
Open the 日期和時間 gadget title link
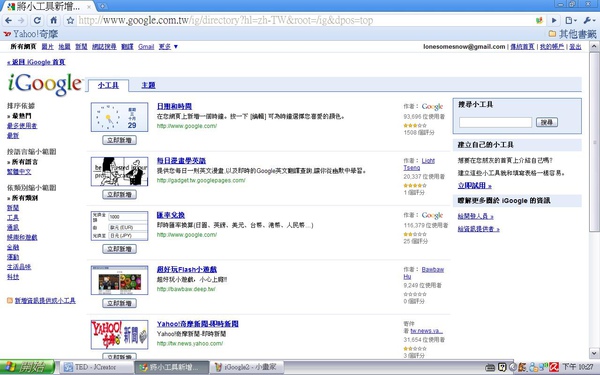click(174, 106)
